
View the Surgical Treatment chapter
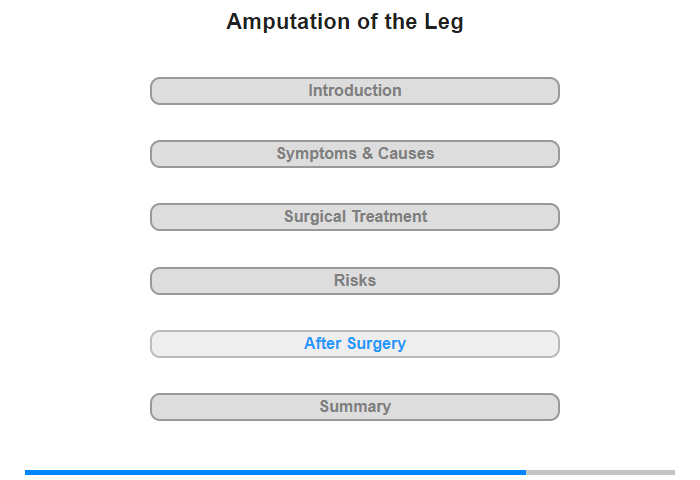point(355,217)
